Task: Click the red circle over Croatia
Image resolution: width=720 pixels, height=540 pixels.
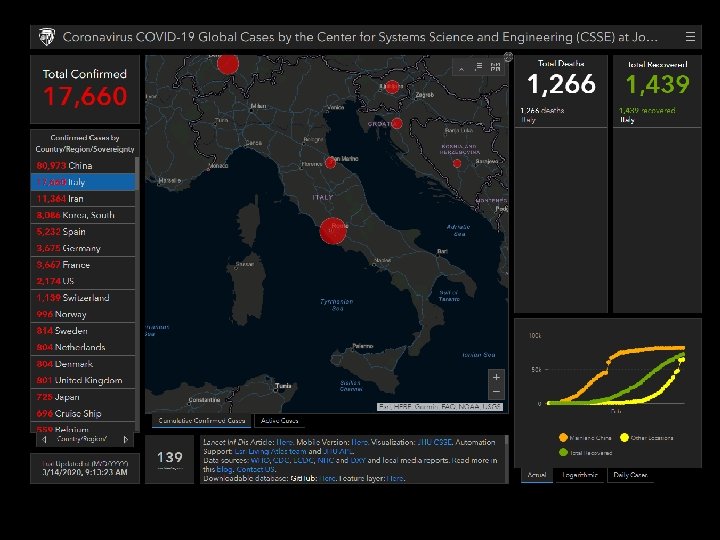Action: [x=397, y=123]
